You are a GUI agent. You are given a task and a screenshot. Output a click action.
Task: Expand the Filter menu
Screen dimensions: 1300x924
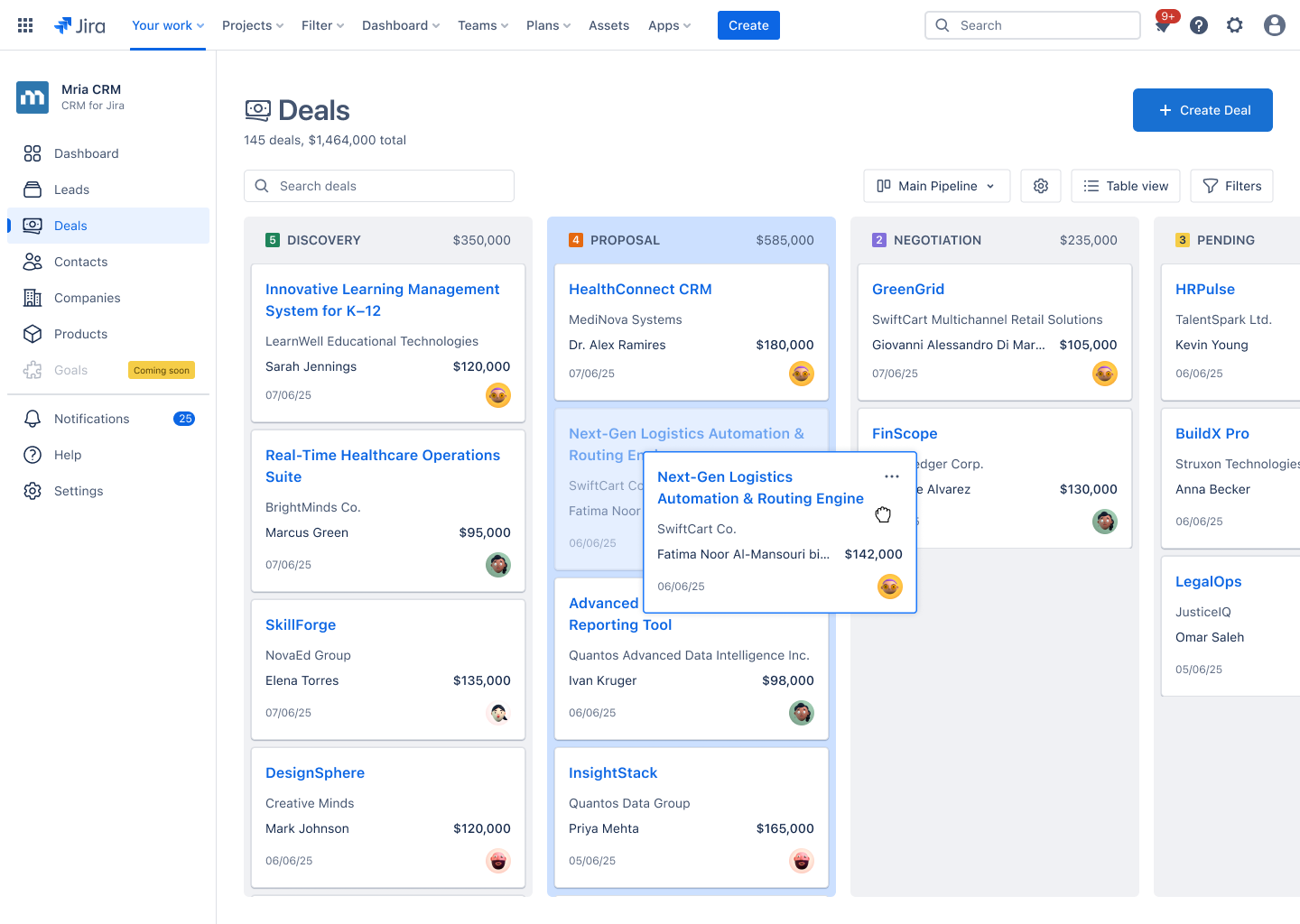click(x=322, y=25)
